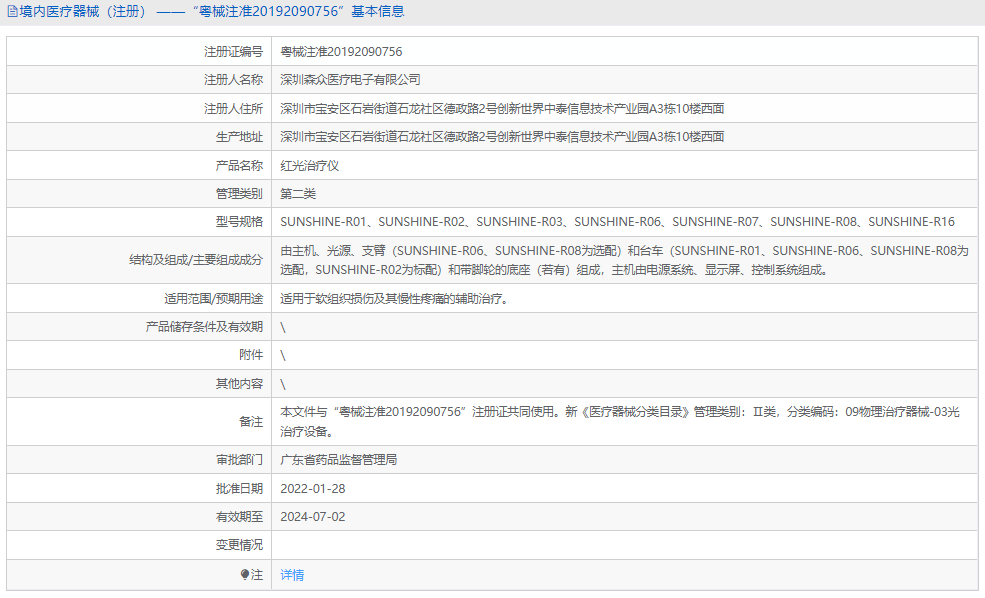Click the 注册人住所 address value
This screenshot has width=985, height=598.
[x=502, y=109]
